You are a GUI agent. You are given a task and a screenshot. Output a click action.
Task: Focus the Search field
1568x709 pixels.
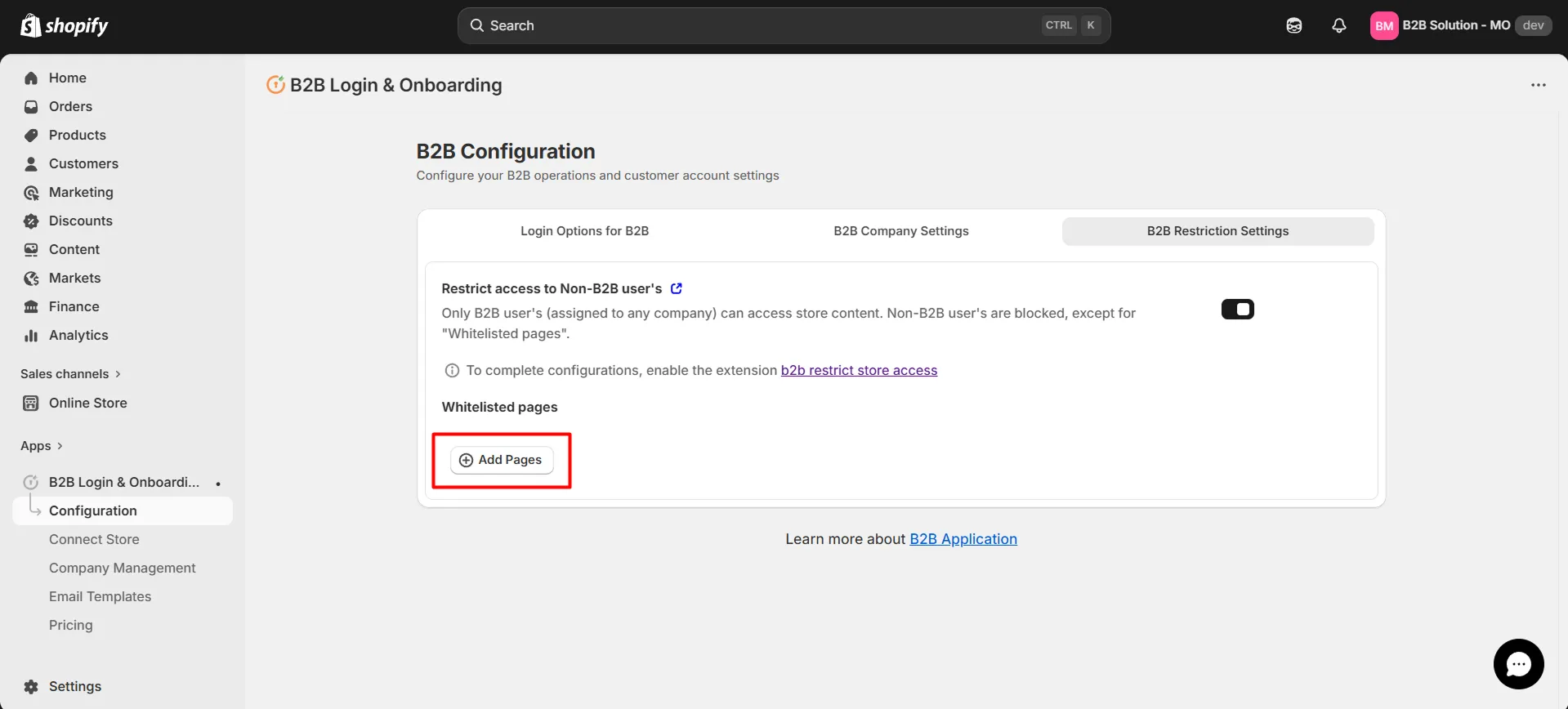[x=784, y=25]
